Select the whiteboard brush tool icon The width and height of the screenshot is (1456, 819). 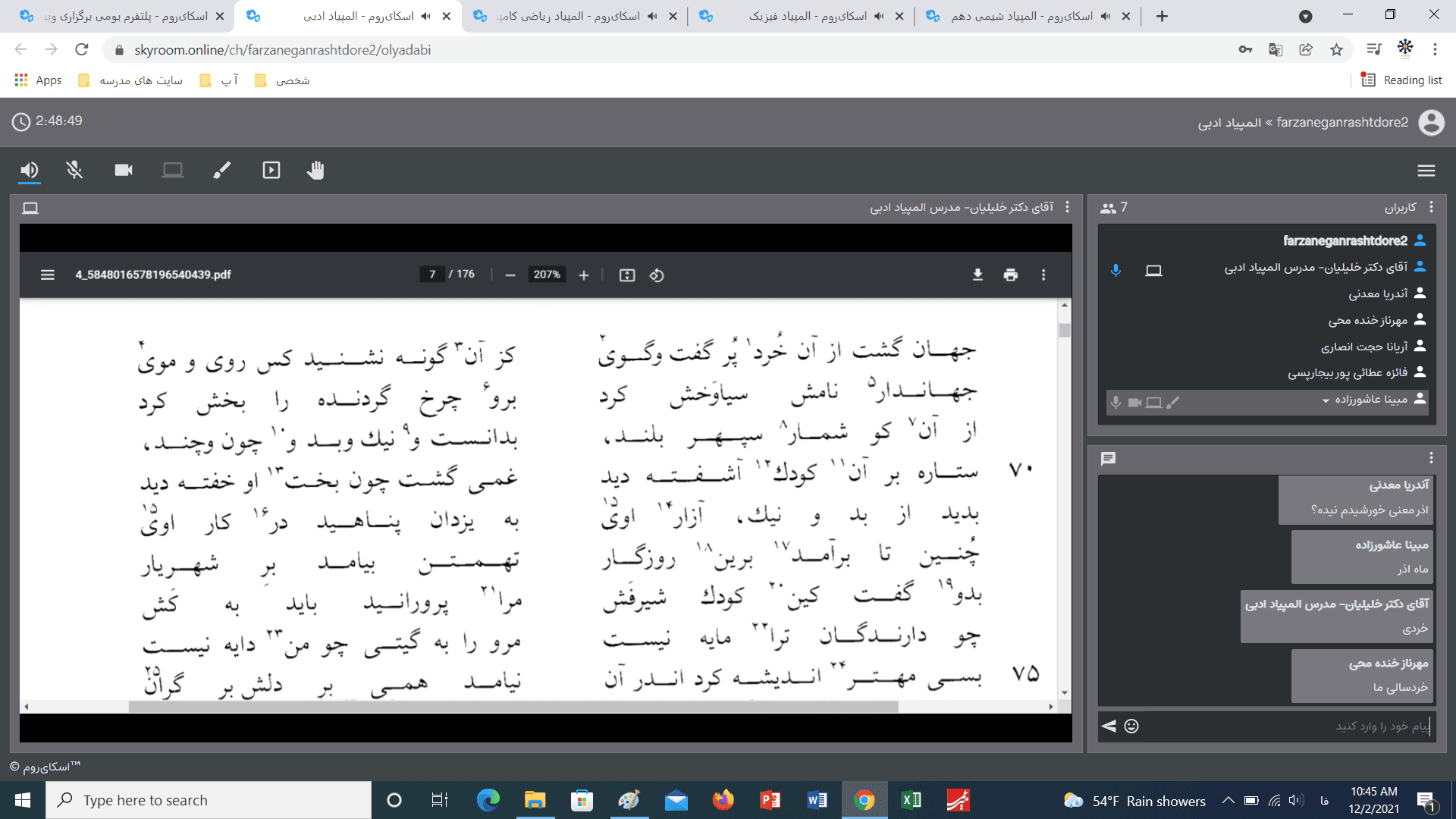tap(221, 170)
